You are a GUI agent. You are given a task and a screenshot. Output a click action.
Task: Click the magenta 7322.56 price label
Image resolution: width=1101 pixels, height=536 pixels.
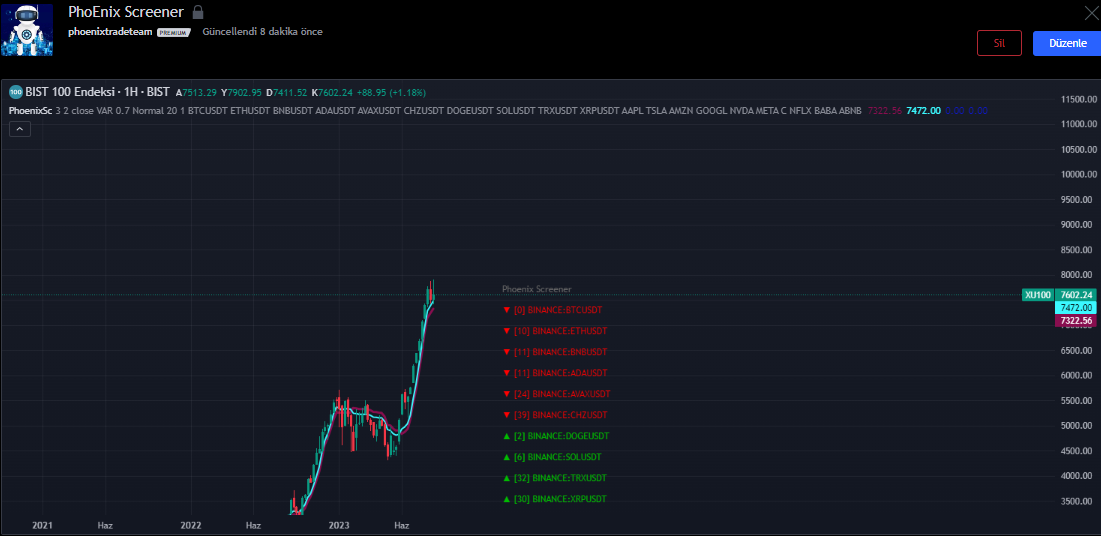coord(1076,321)
